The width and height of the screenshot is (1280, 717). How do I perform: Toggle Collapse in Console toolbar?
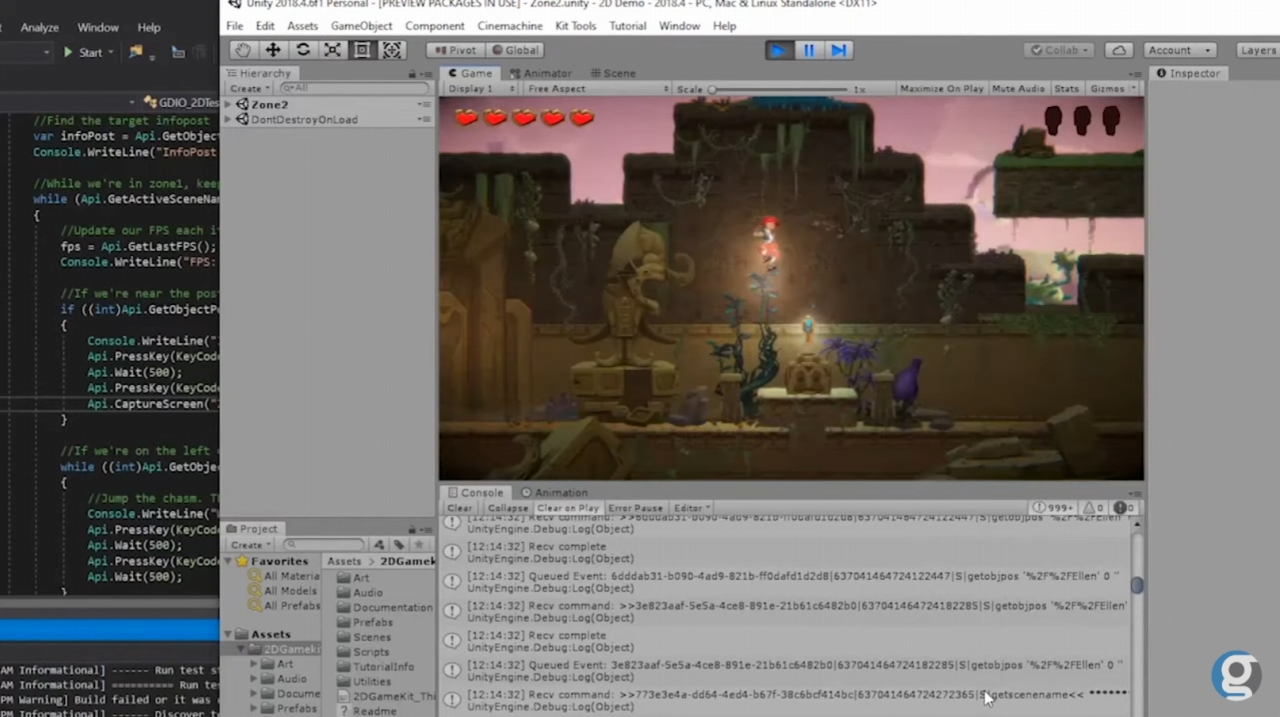(507, 508)
